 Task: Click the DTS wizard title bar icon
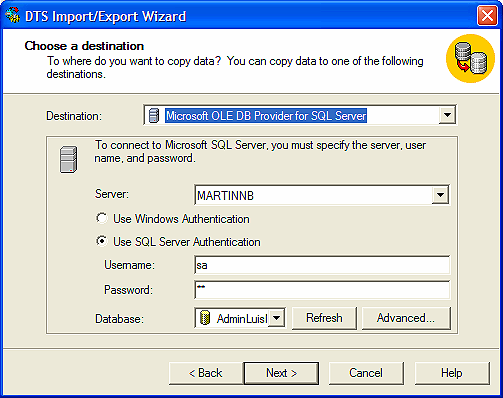click(x=13, y=16)
